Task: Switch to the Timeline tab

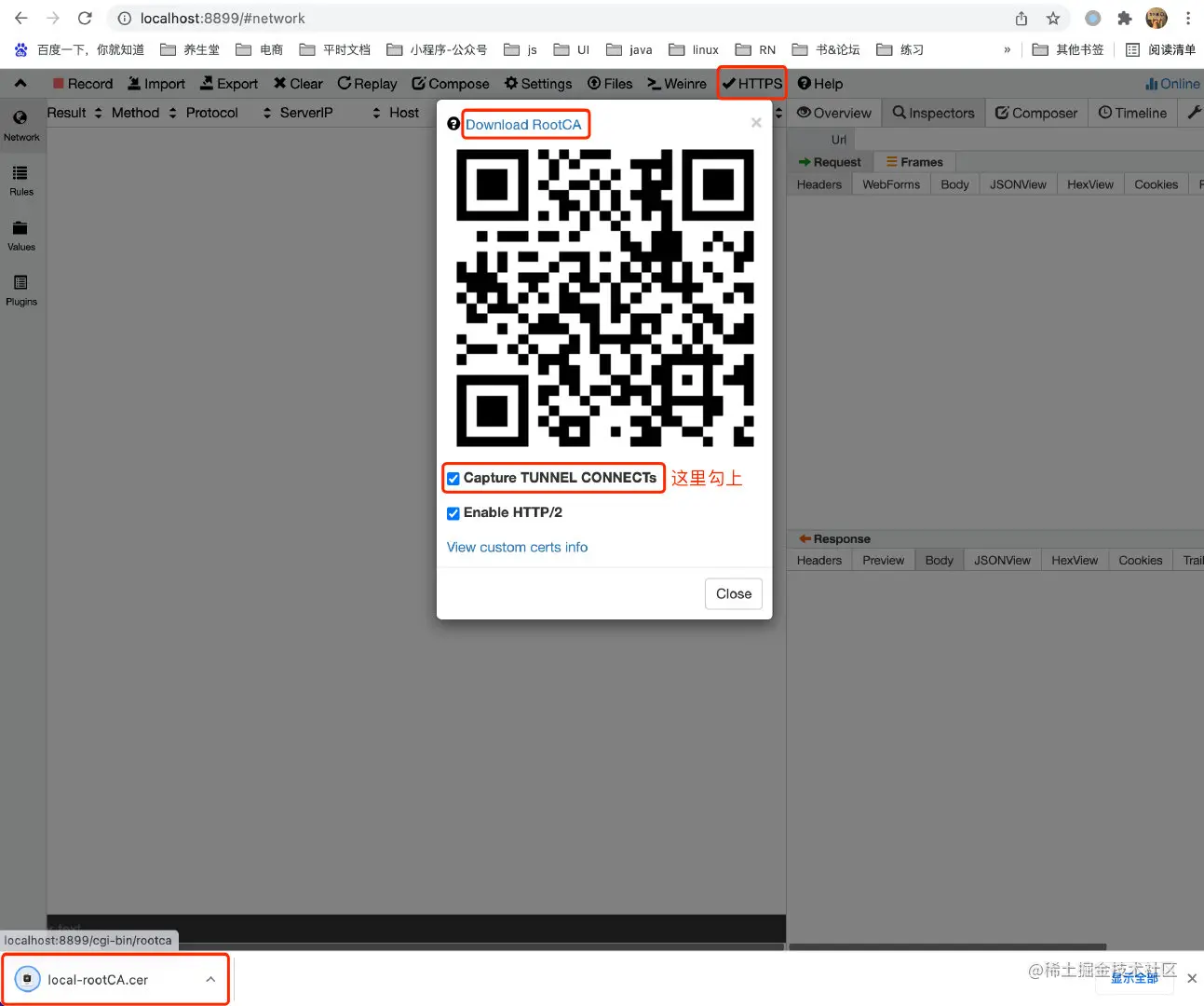Action: tap(1132, 113)
